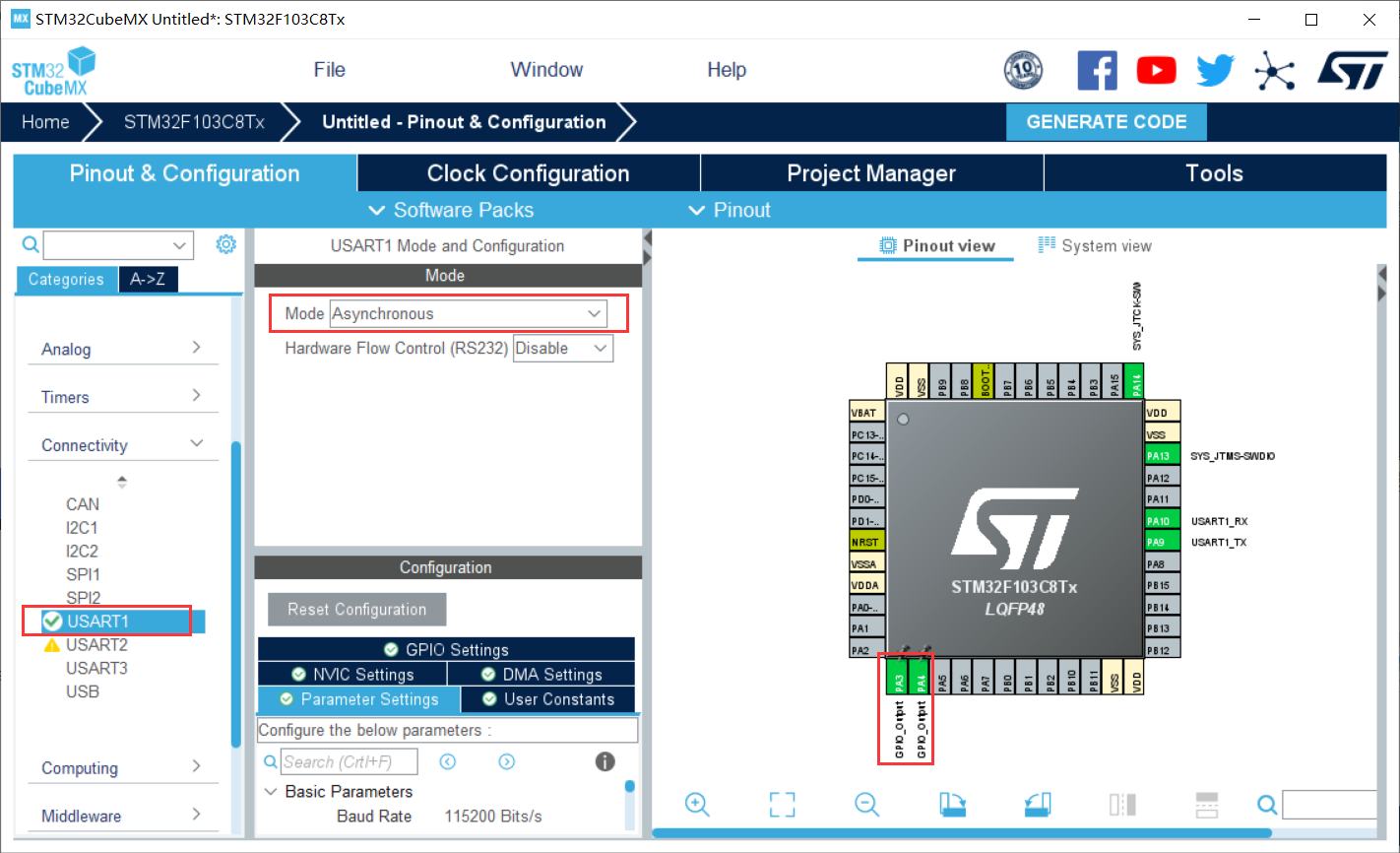Switch to A->Z sorting tab
The image size is (1400, 853).
tap(148, 280)
